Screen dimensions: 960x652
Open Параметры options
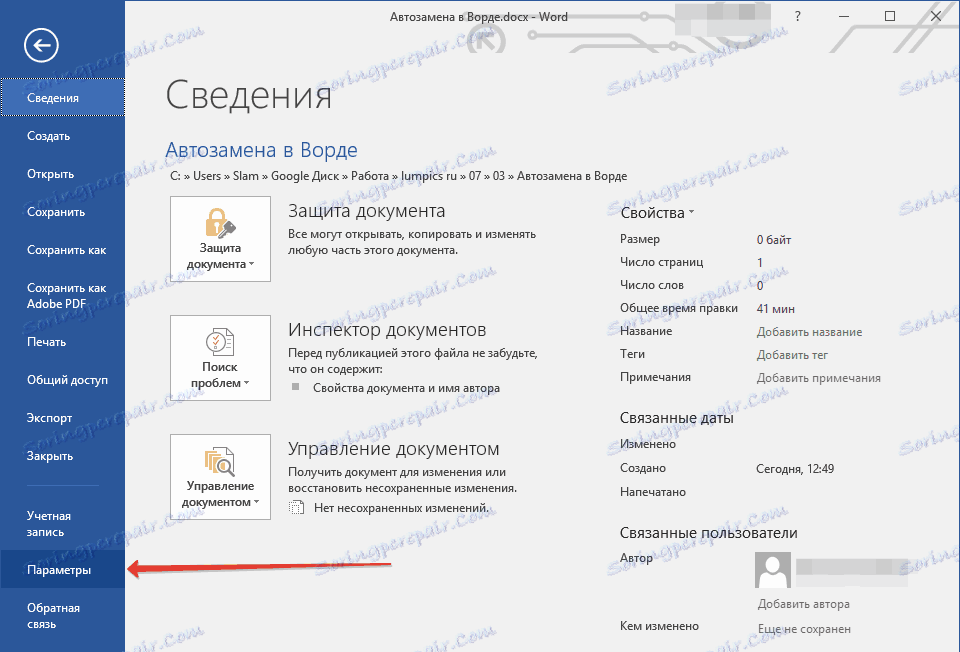62,570
